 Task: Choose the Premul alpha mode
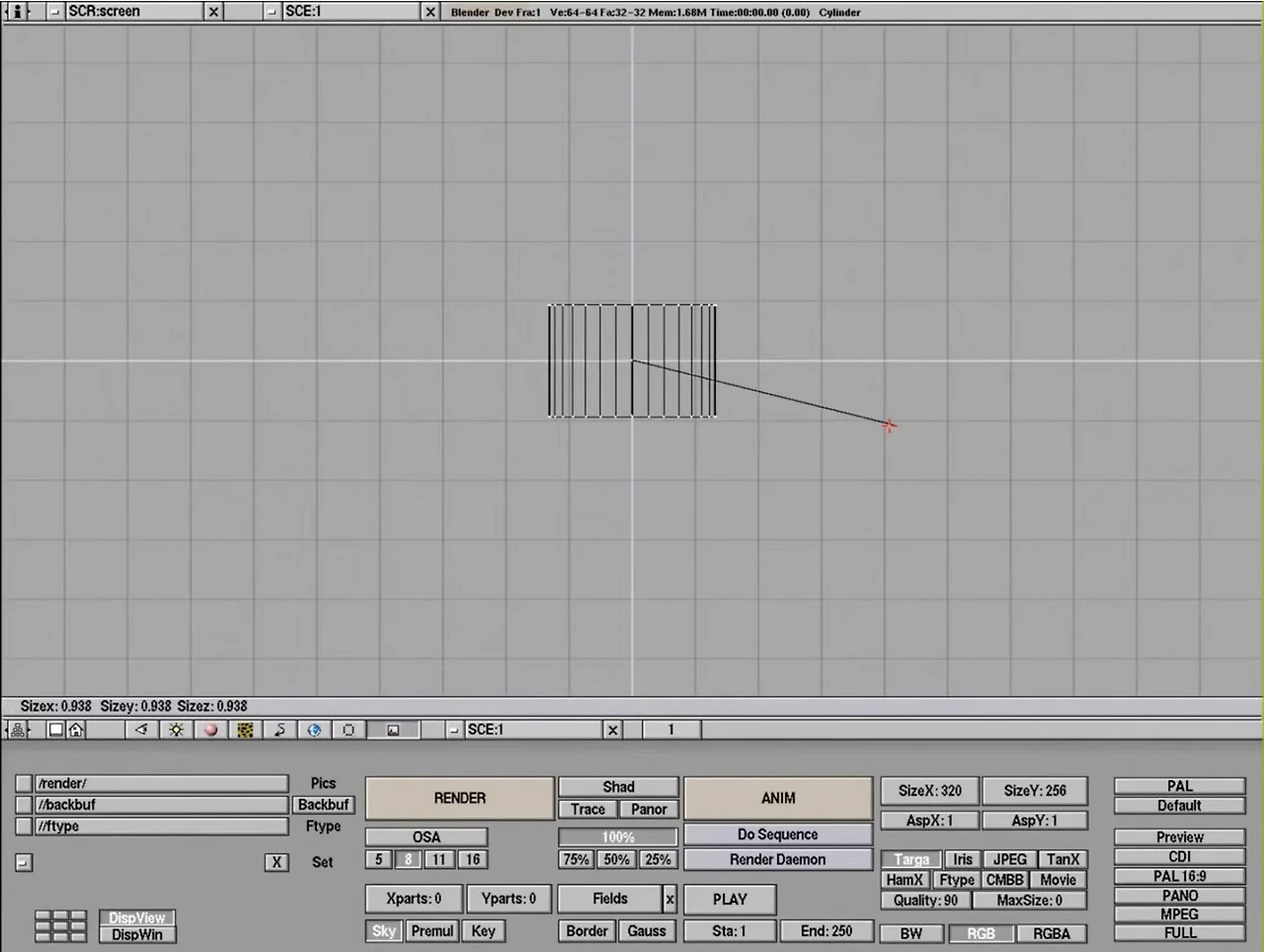[x=433, y=931]
